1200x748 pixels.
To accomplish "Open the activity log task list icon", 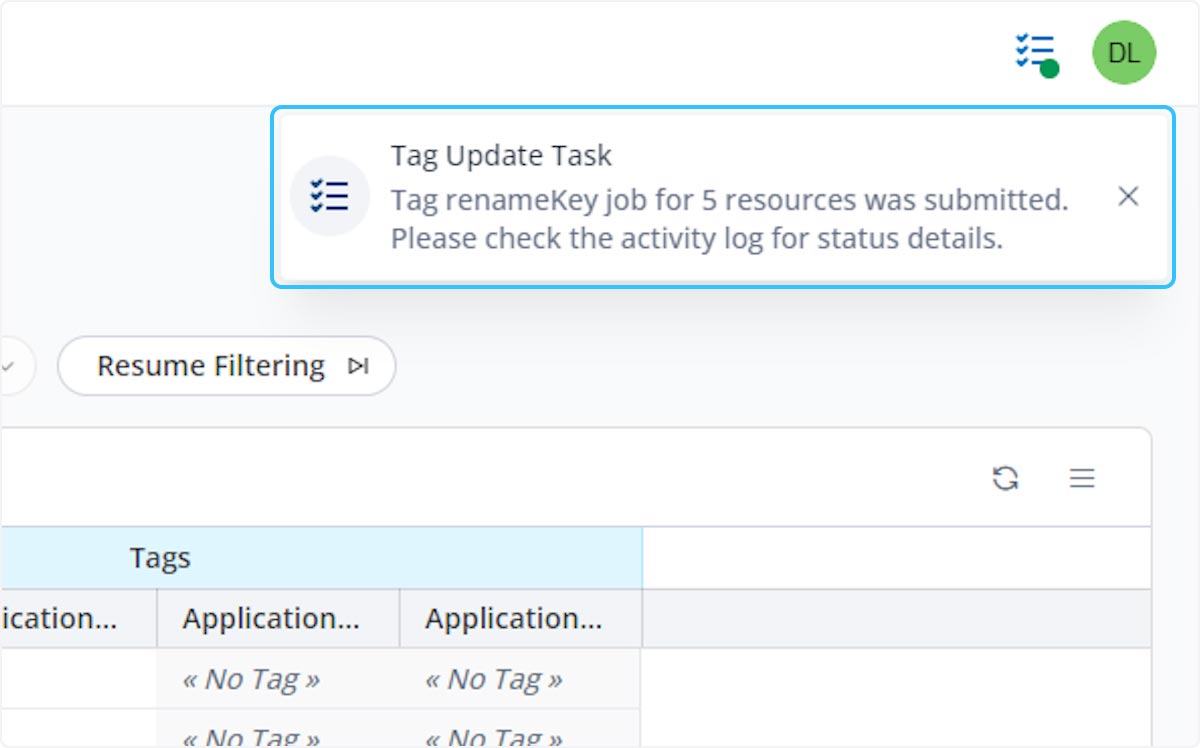I will (1035, 52).
